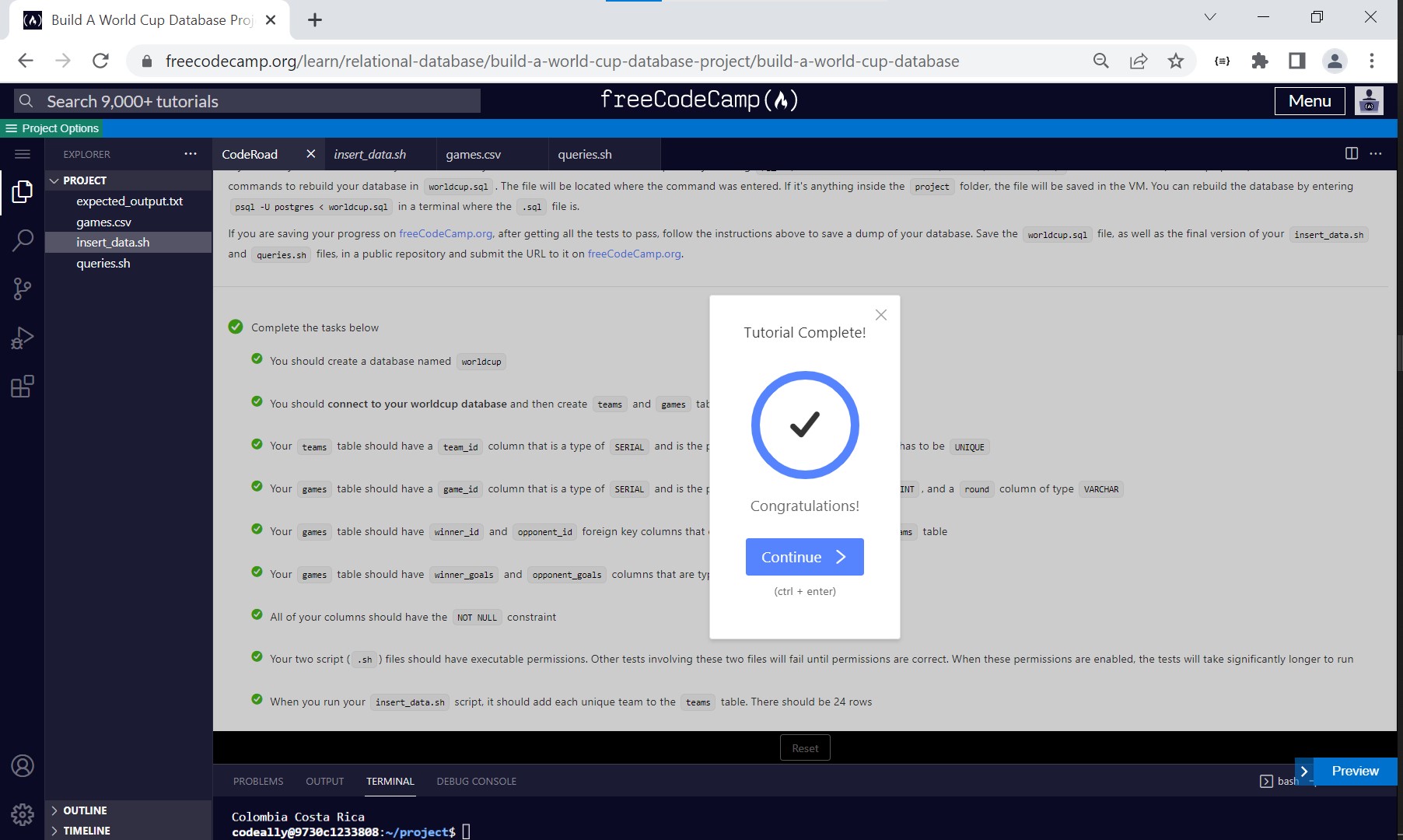Open queries.sh in explorer

[128, 264]
